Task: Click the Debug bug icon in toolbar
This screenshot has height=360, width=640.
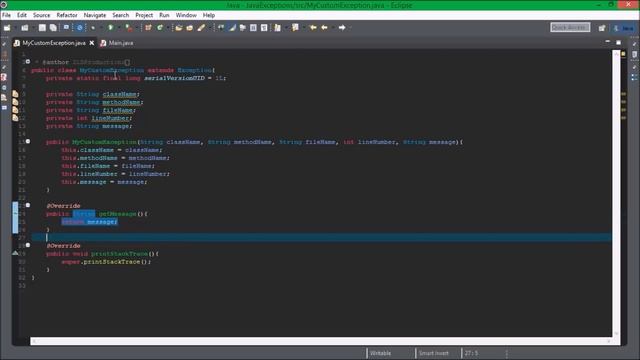Action: click(x=93, y=28)
